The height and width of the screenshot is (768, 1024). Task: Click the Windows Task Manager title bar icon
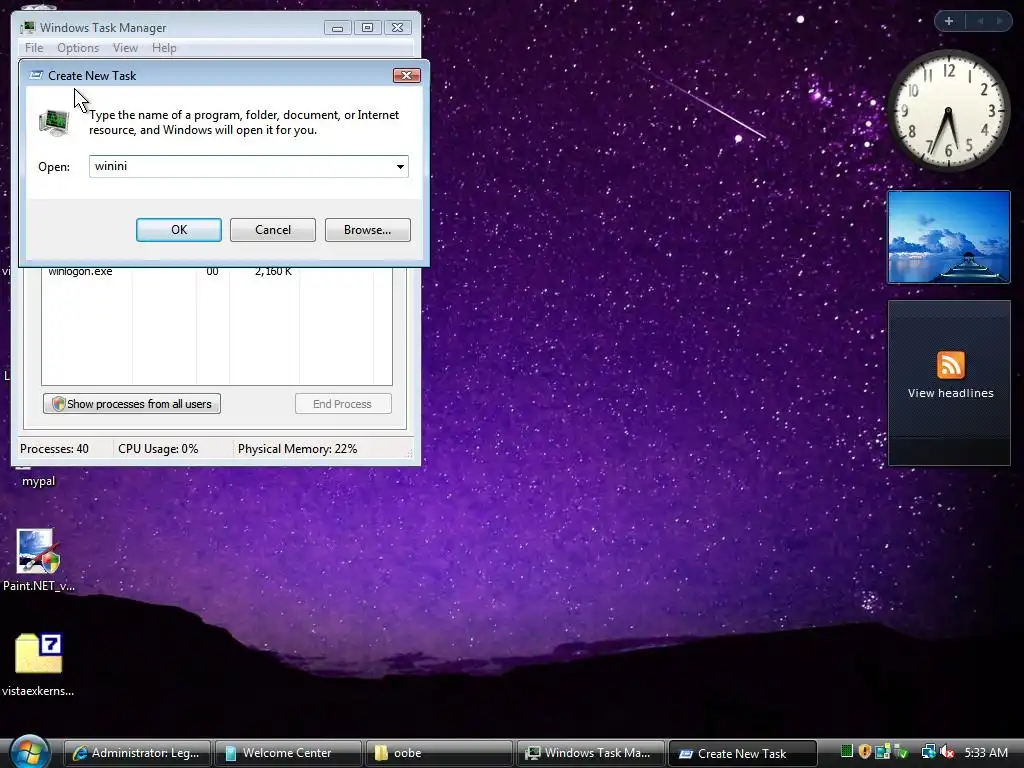pos(27,27)
